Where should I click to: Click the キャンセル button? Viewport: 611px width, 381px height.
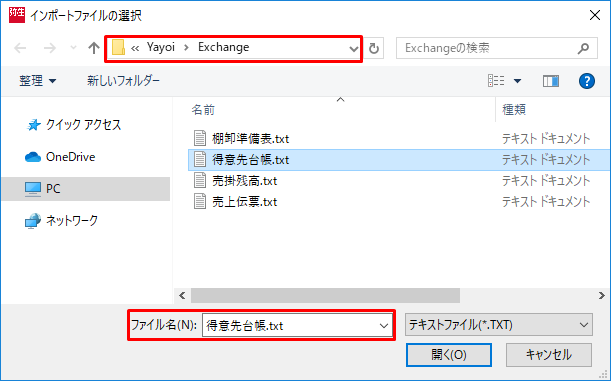549,355
